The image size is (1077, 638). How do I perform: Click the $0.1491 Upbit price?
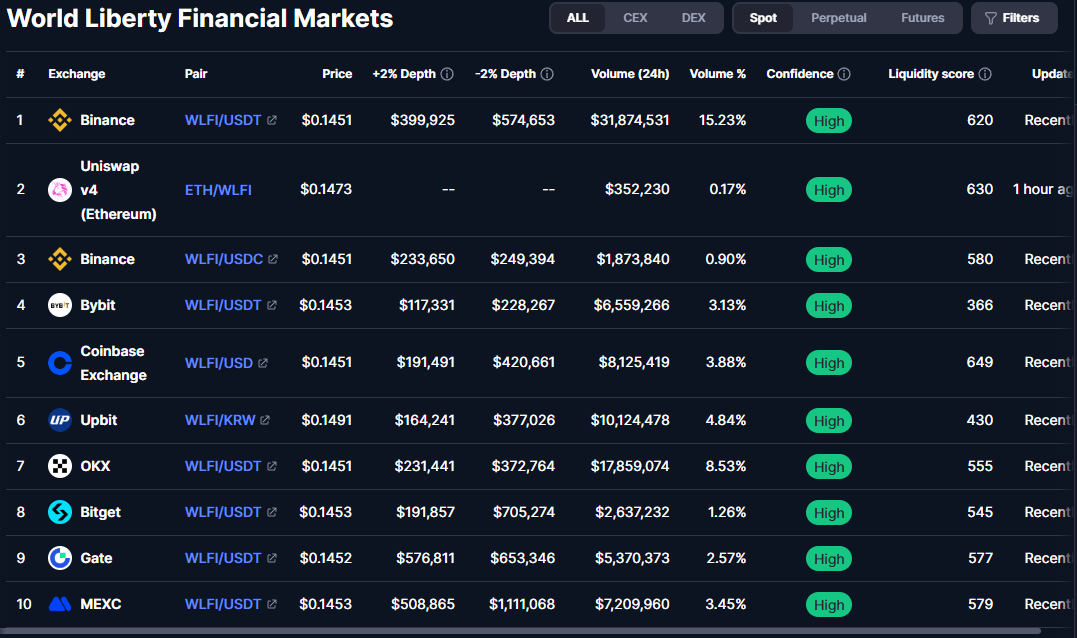click(326, 420)
